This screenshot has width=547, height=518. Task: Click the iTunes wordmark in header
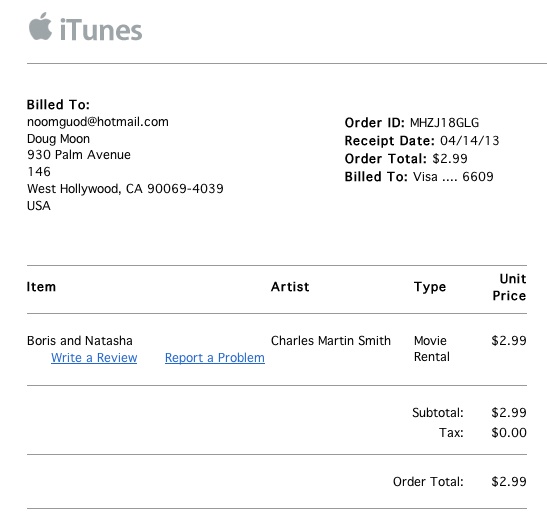tap(101, 30)
